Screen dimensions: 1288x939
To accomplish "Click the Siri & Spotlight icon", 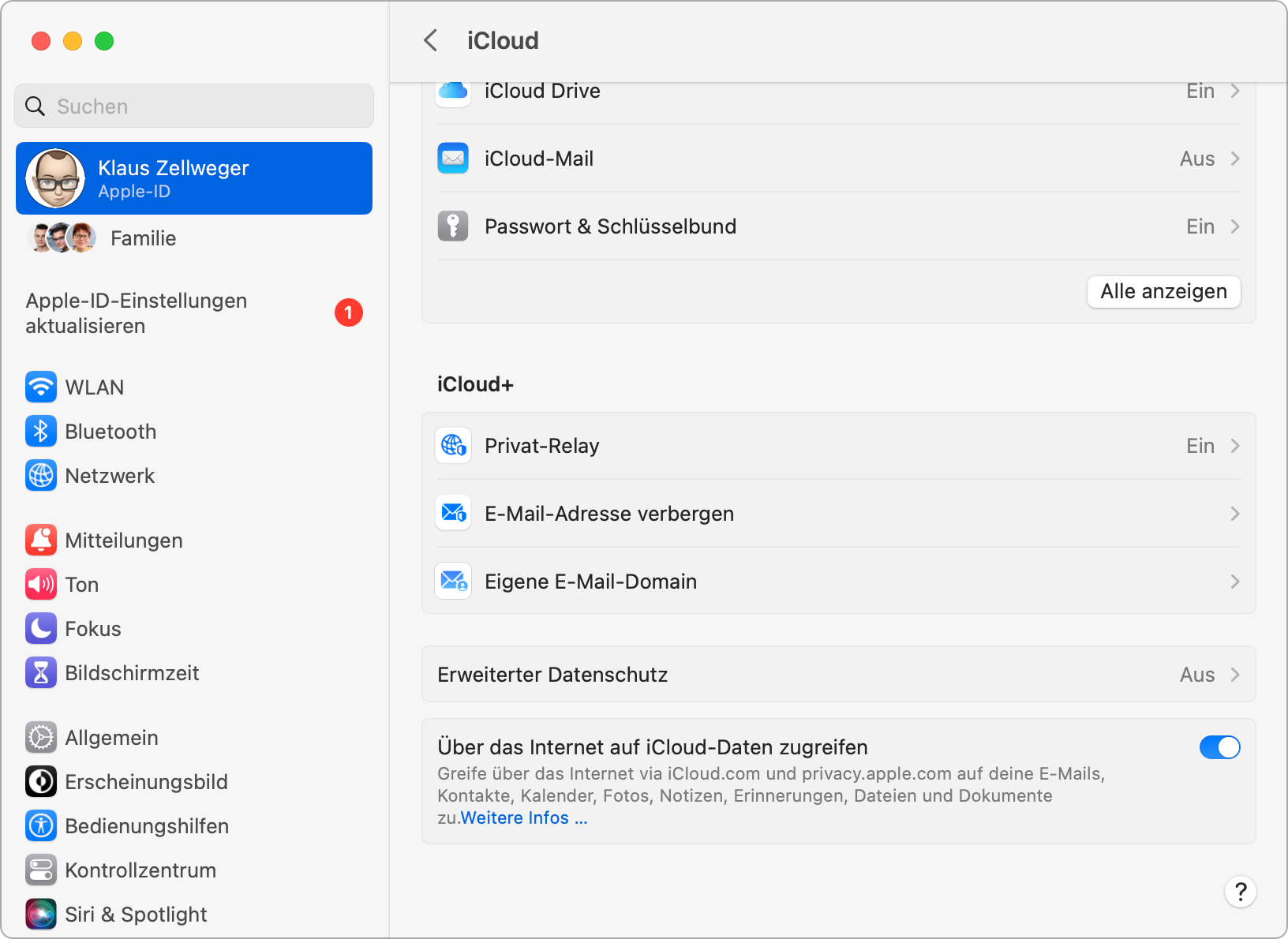I will point(41,915).
